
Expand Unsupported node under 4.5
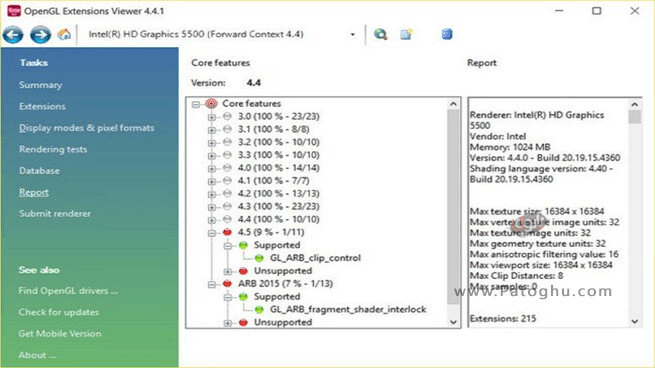click(x=228, y=272)
